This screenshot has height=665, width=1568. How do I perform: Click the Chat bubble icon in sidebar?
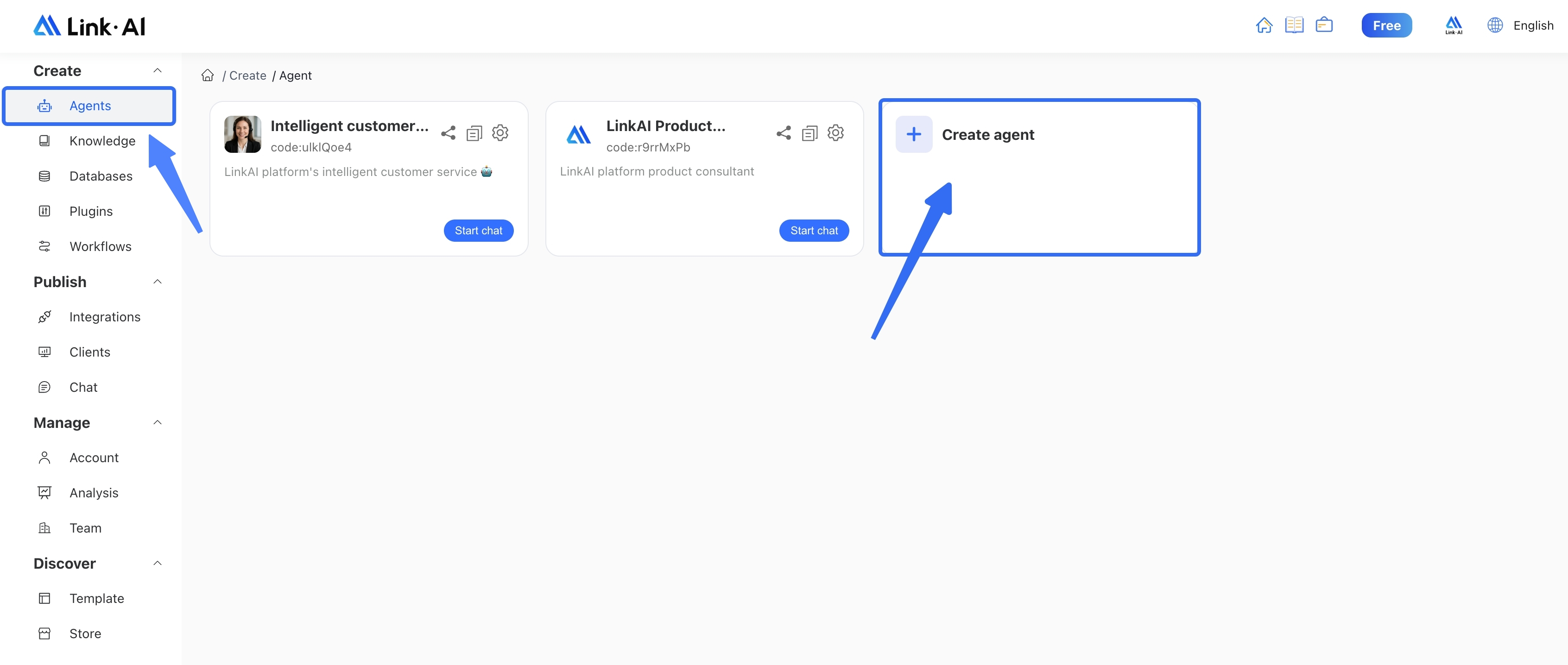[44, 388]
